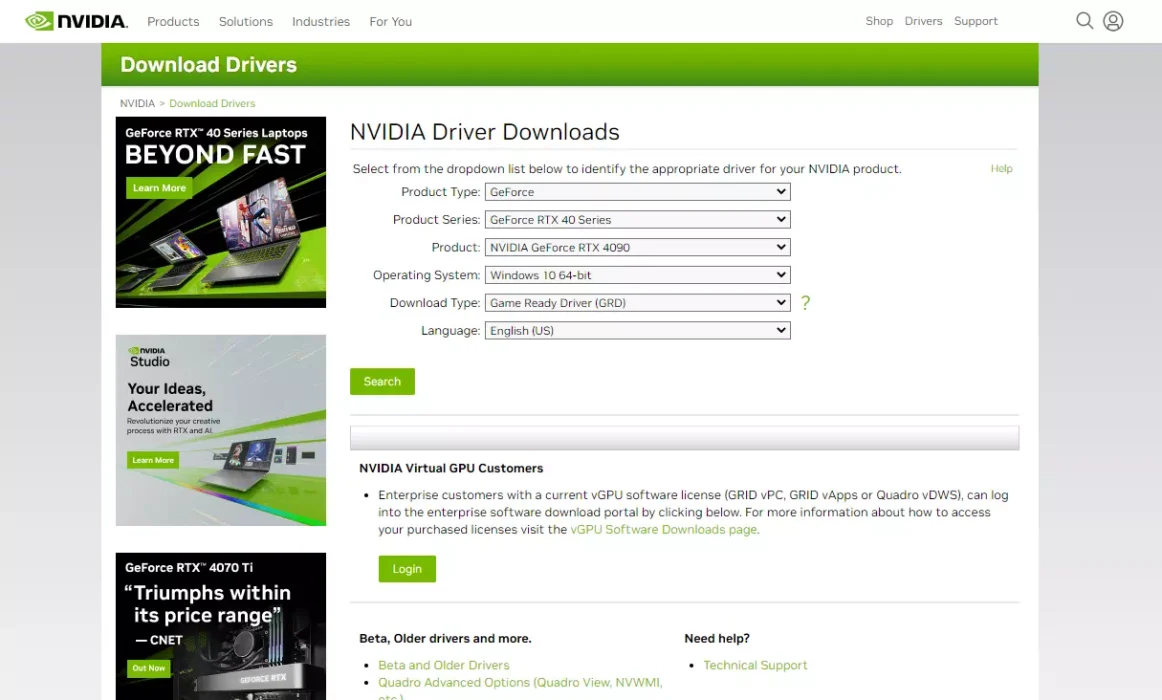Open the user account icon
This screenshot has height=700, width=1162.
[x=1113, y=21]
